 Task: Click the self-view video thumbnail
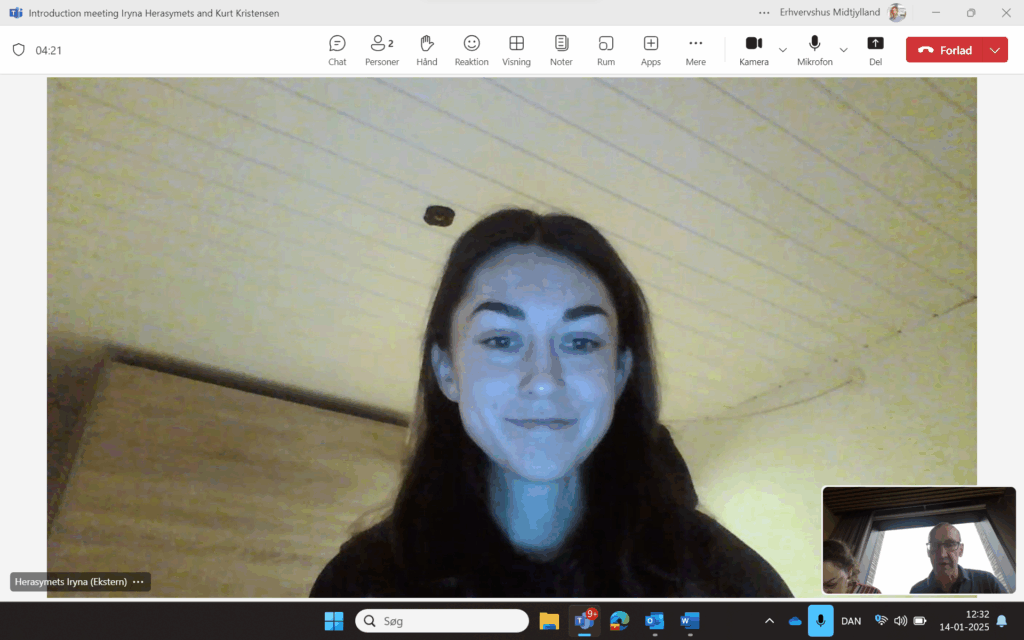(918, 540)
